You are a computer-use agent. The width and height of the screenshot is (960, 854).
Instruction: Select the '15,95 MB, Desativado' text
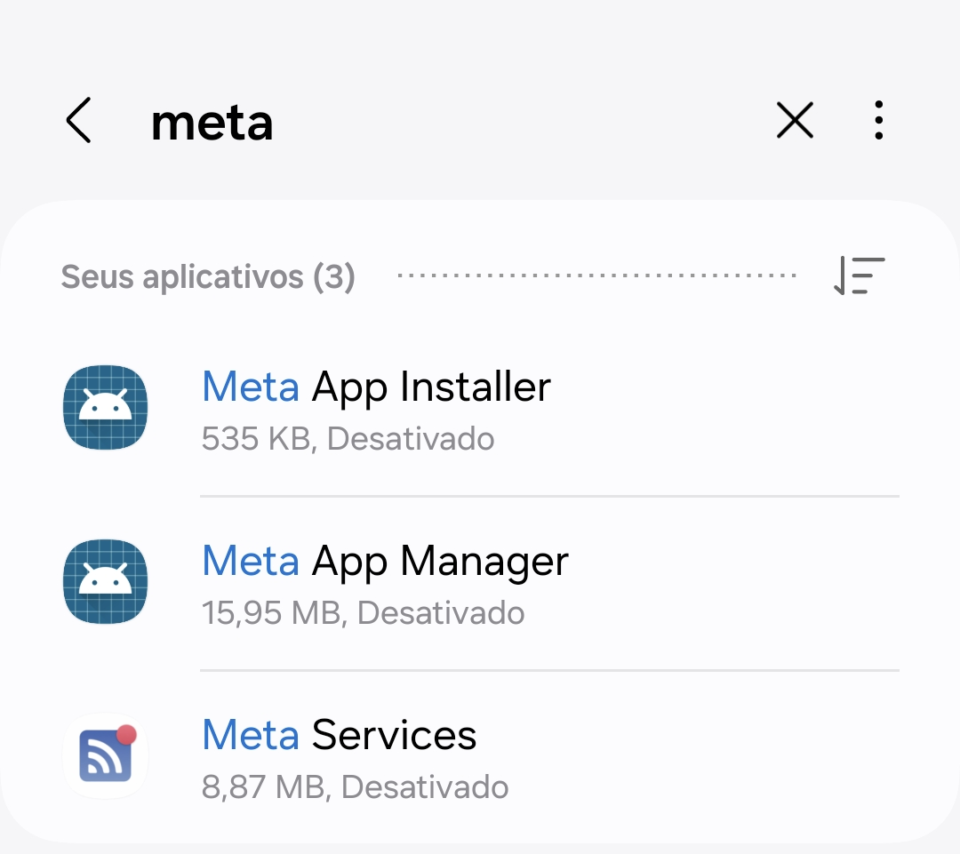point(363,613)
